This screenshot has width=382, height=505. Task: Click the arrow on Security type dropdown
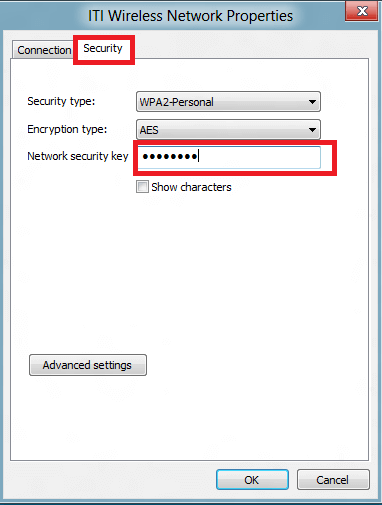[312, 102]
